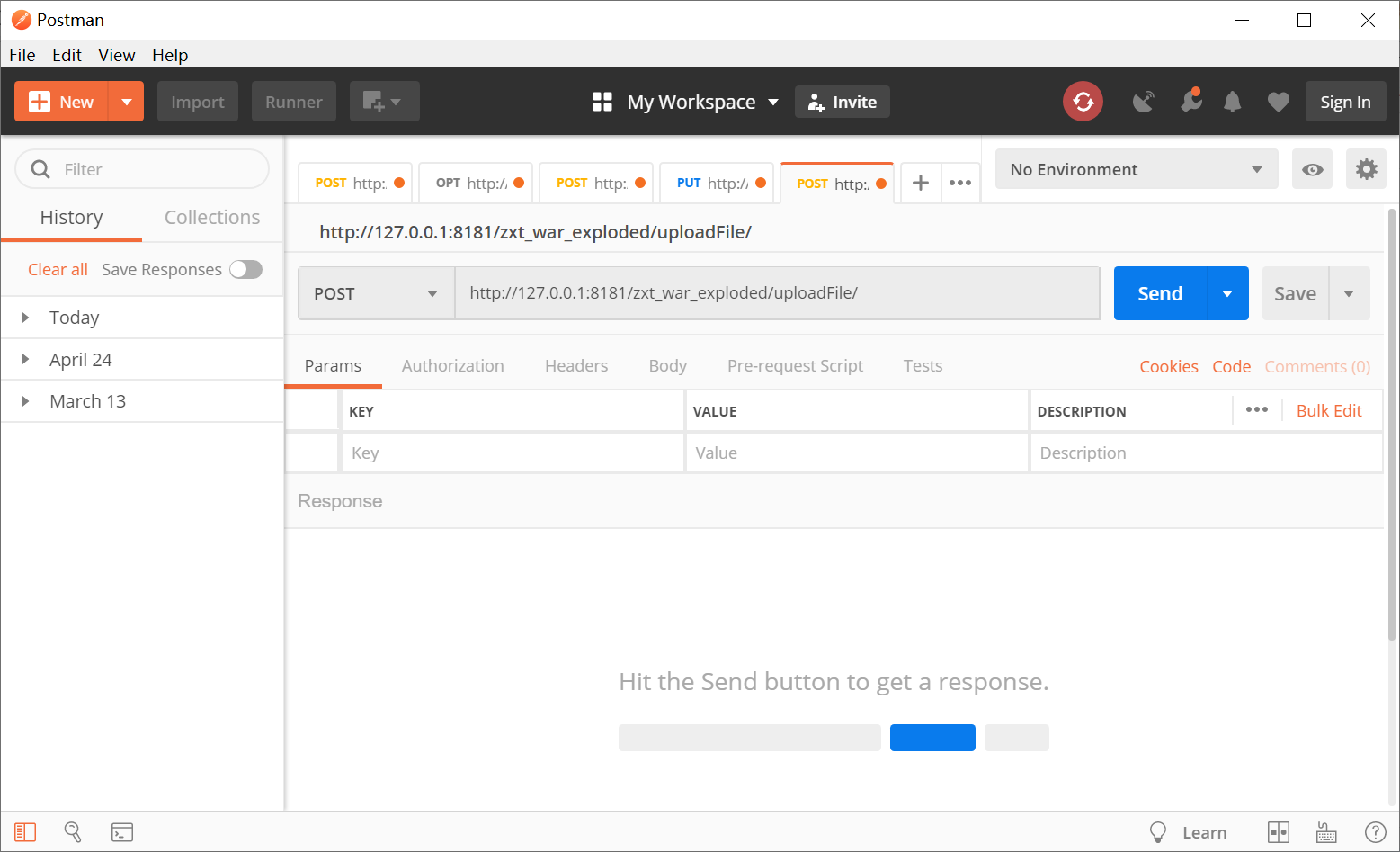Image resolution: width=1400 pixels, height=852 pixels.
Task: Click the Key parameter input cell
Action: pyautogui.click(x=513, y=453)
